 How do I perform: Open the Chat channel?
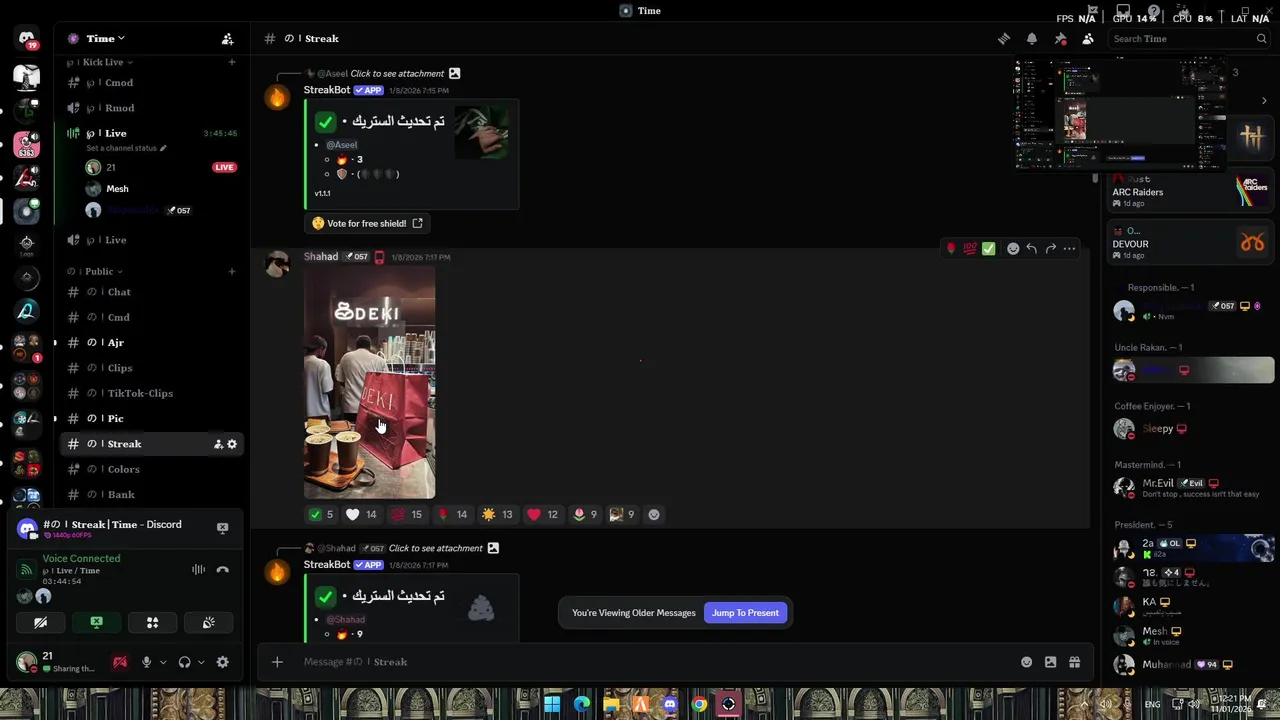(152, 292)
